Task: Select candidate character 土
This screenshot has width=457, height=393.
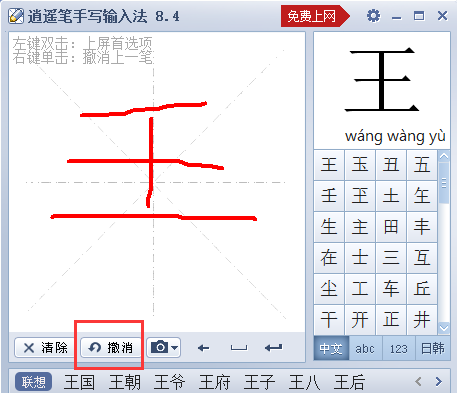Action: click(391, 196)
